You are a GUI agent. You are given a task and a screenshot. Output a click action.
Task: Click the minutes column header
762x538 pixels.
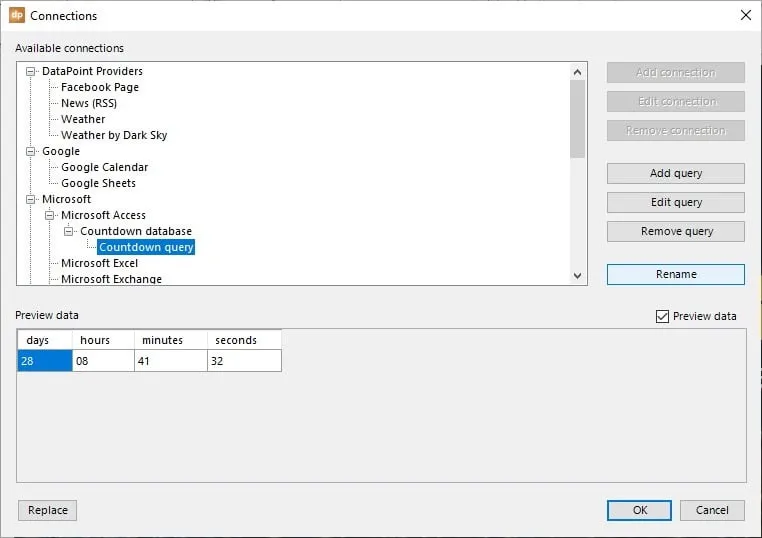point(171,340)
